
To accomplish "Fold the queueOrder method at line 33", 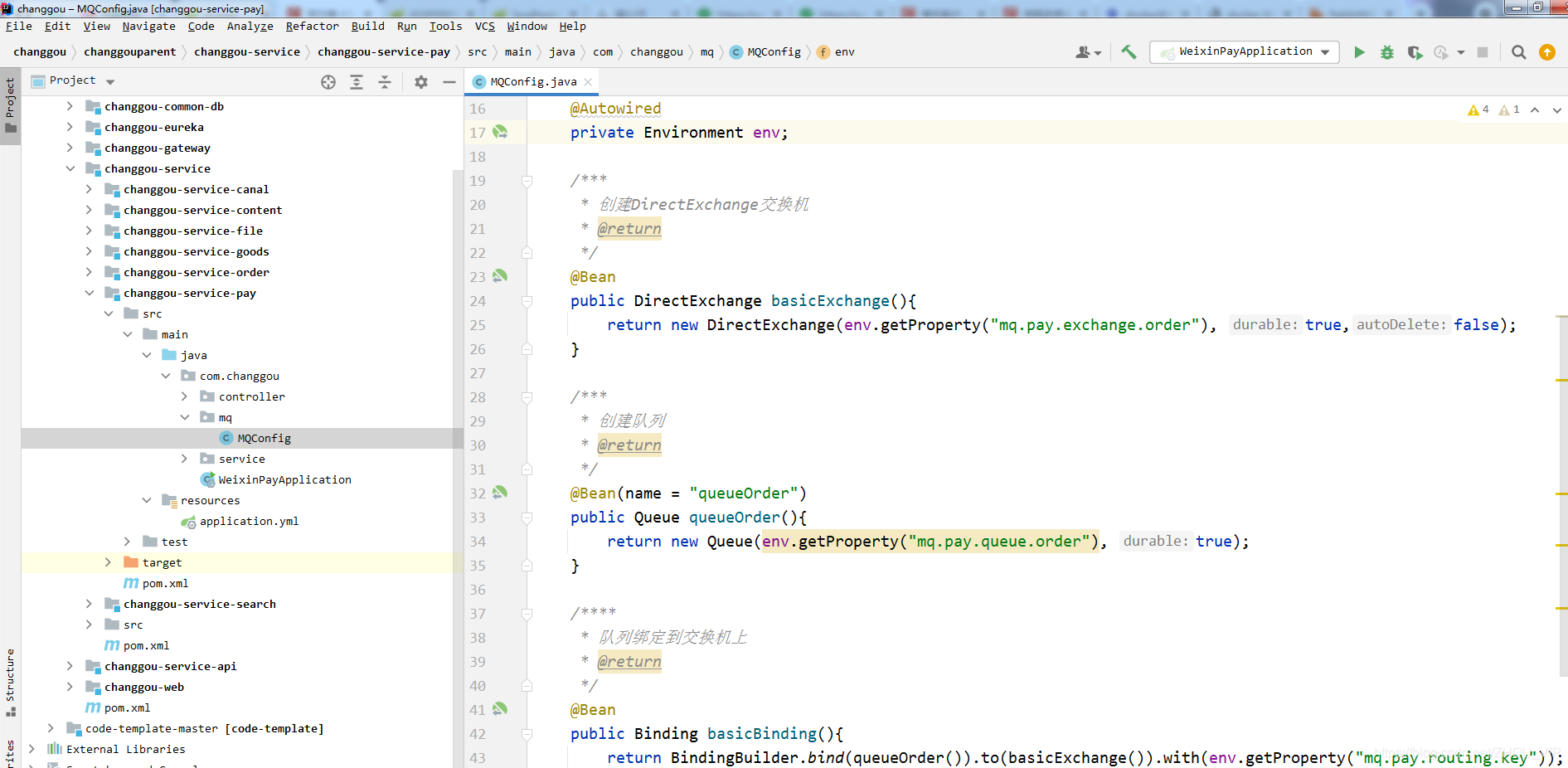I will point(527,518).
